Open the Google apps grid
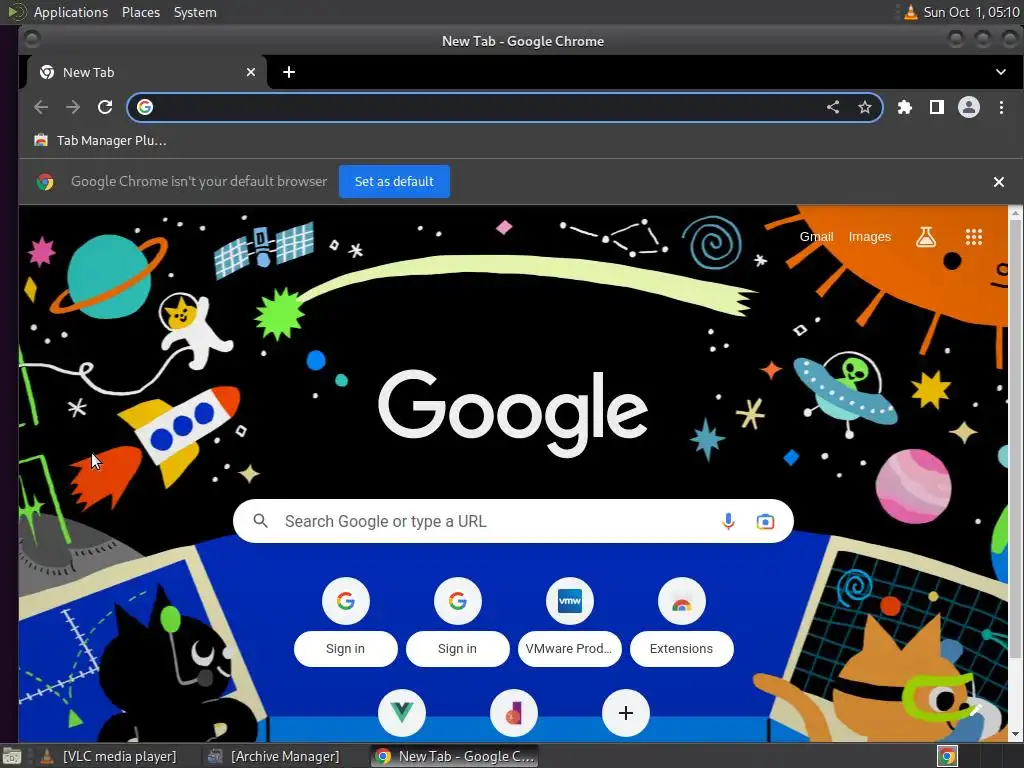The image size is (1024, 768). point(974,236)
